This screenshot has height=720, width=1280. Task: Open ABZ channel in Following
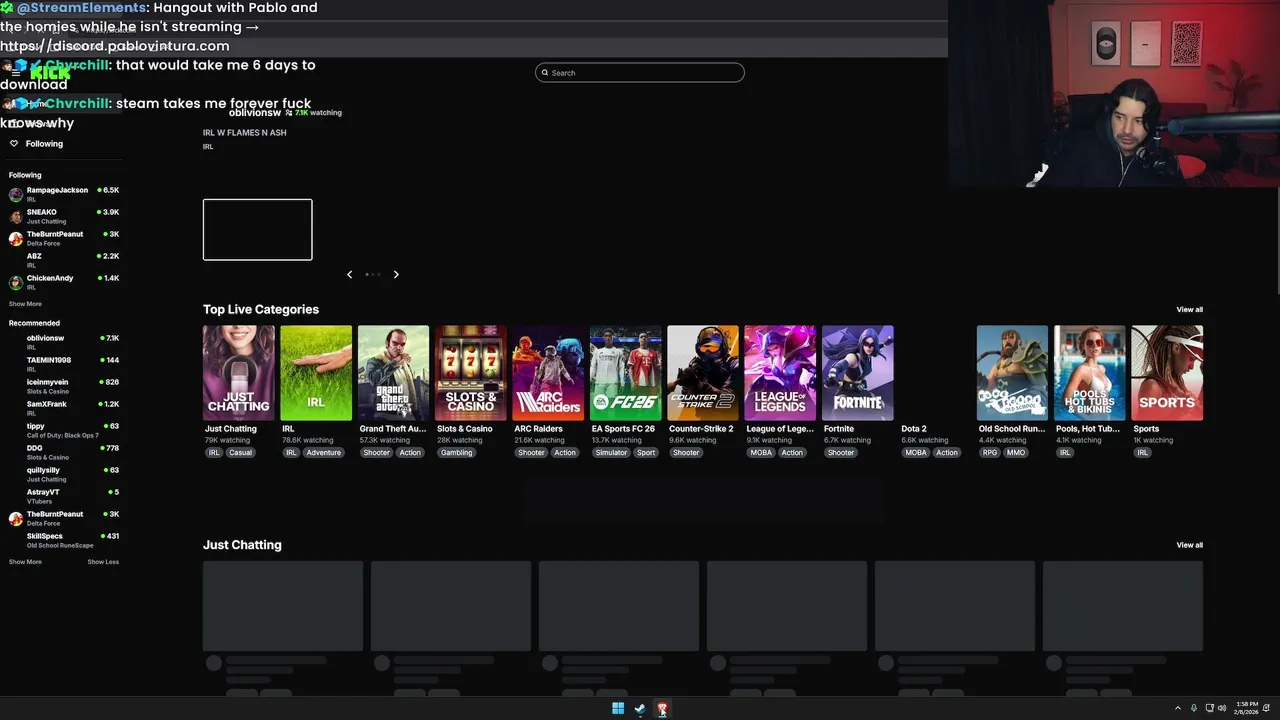pyautogui.click(x=64, y=260)
